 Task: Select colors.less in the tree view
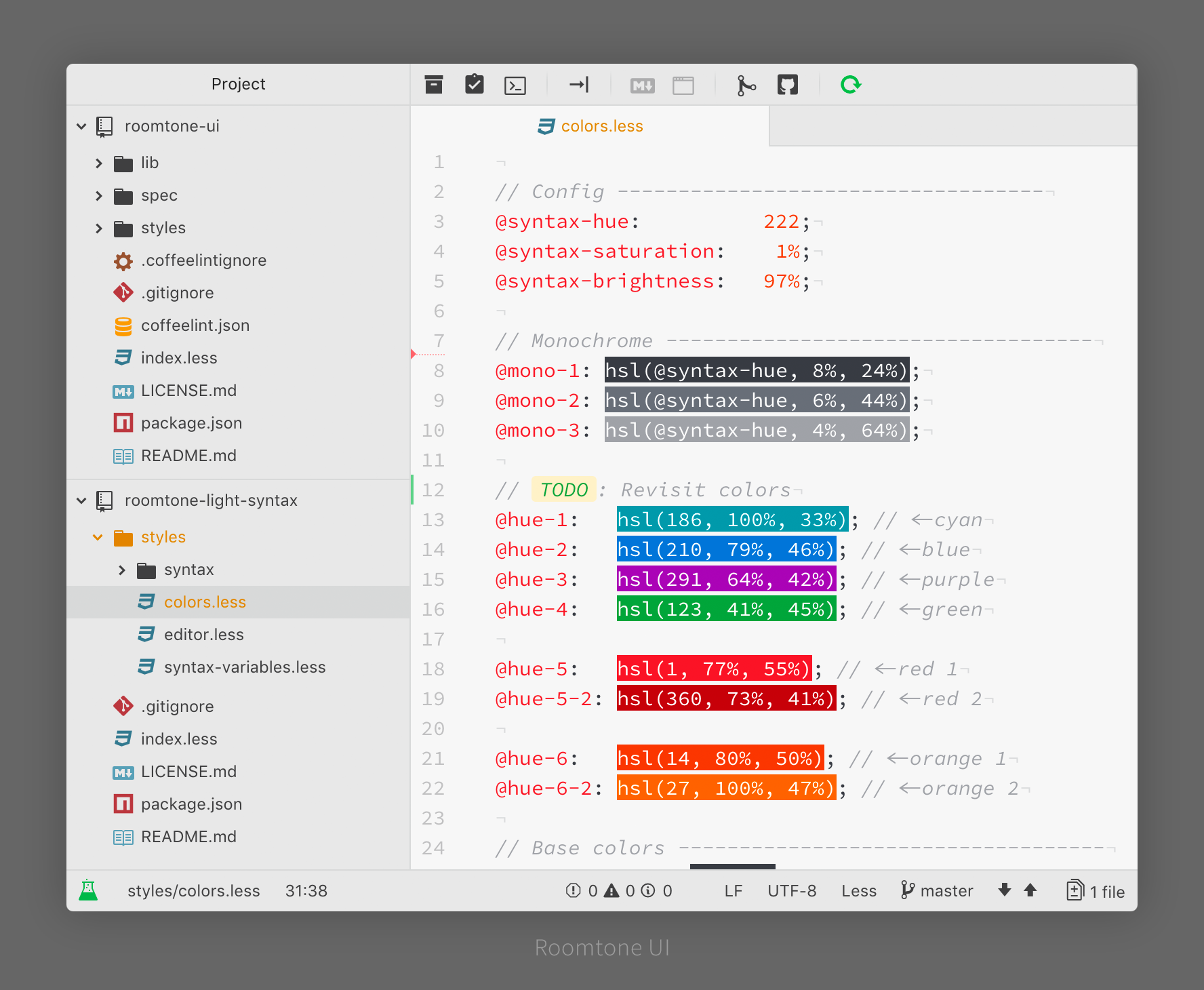(x=238, y=602)
